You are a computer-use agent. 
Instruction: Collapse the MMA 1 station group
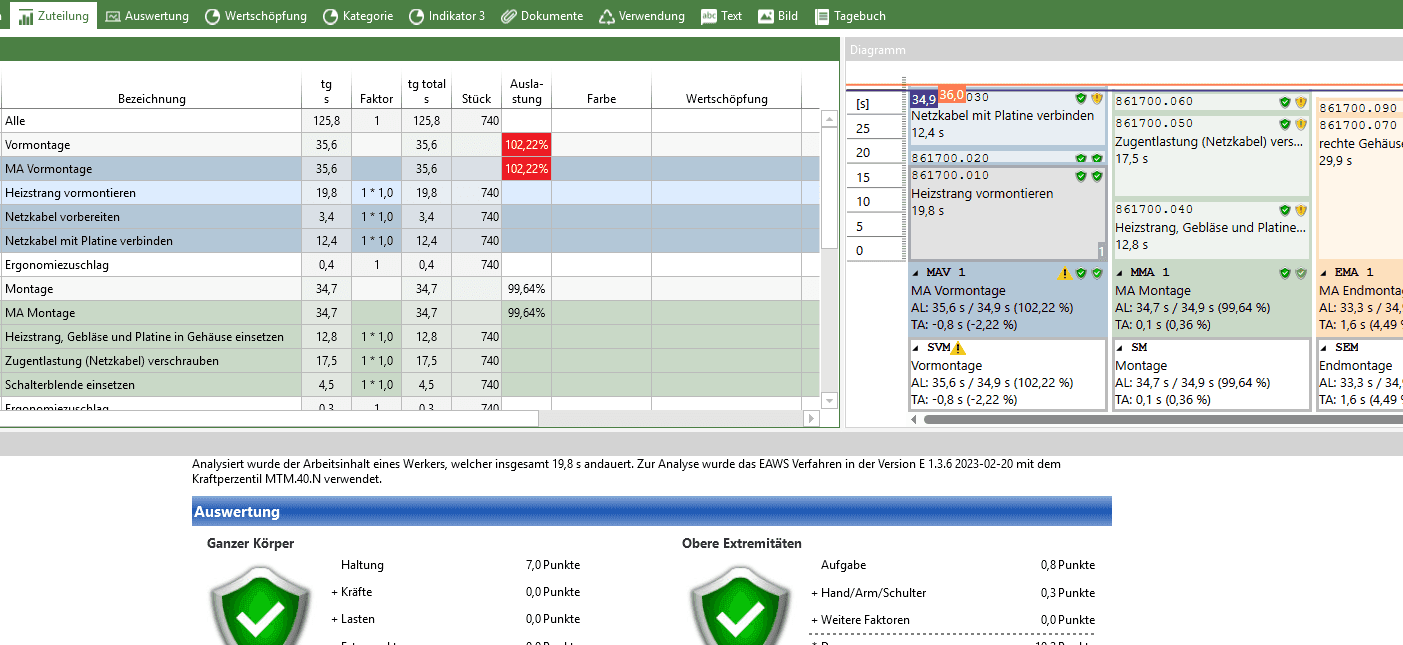(1121, 273)
